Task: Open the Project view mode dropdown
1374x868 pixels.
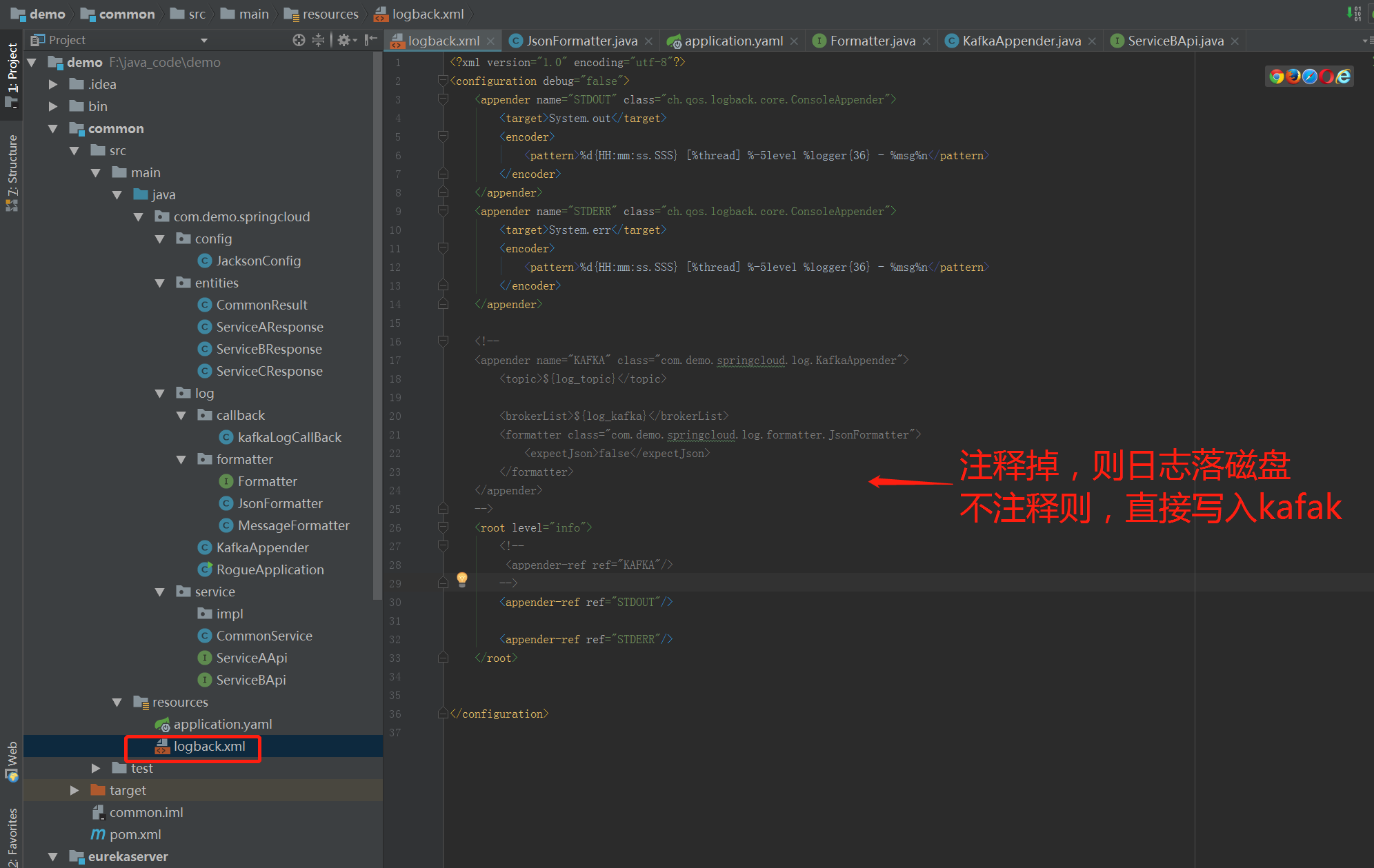Action: tap(203, 40)
